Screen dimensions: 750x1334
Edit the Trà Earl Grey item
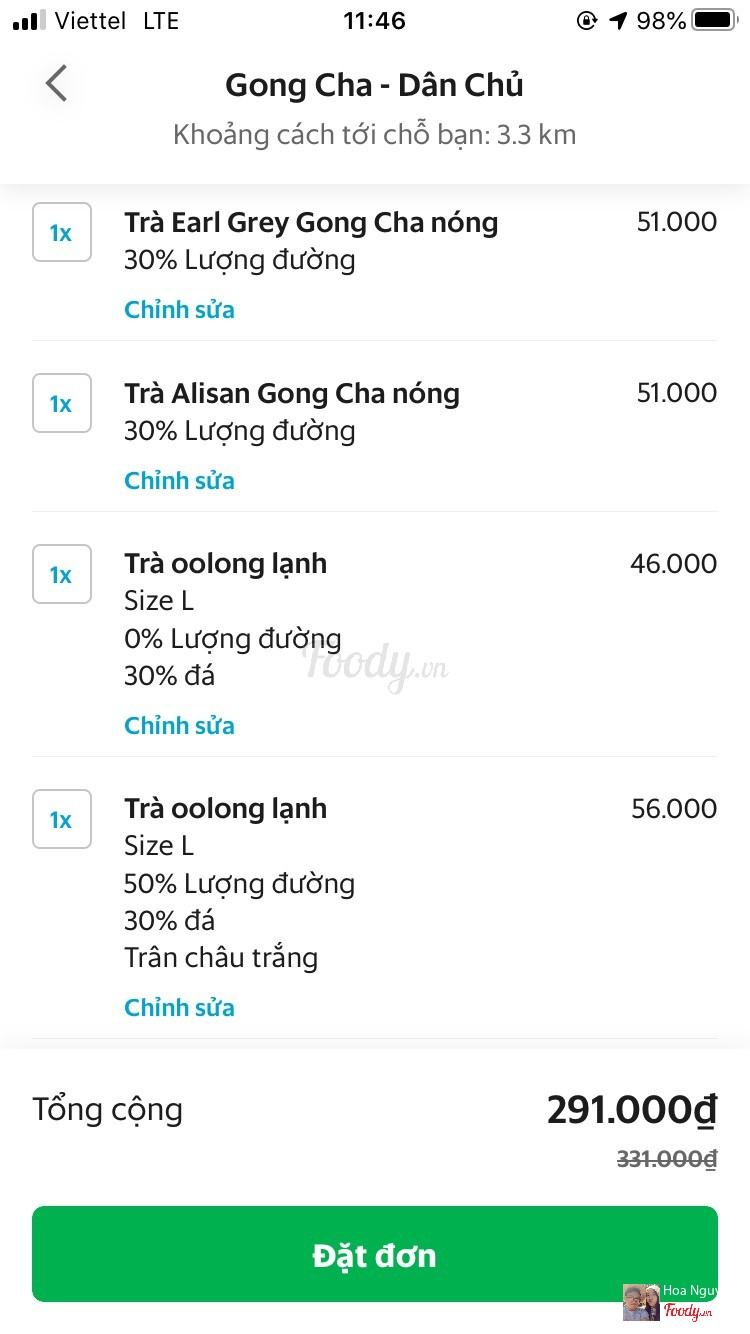(x=179, y=310)
